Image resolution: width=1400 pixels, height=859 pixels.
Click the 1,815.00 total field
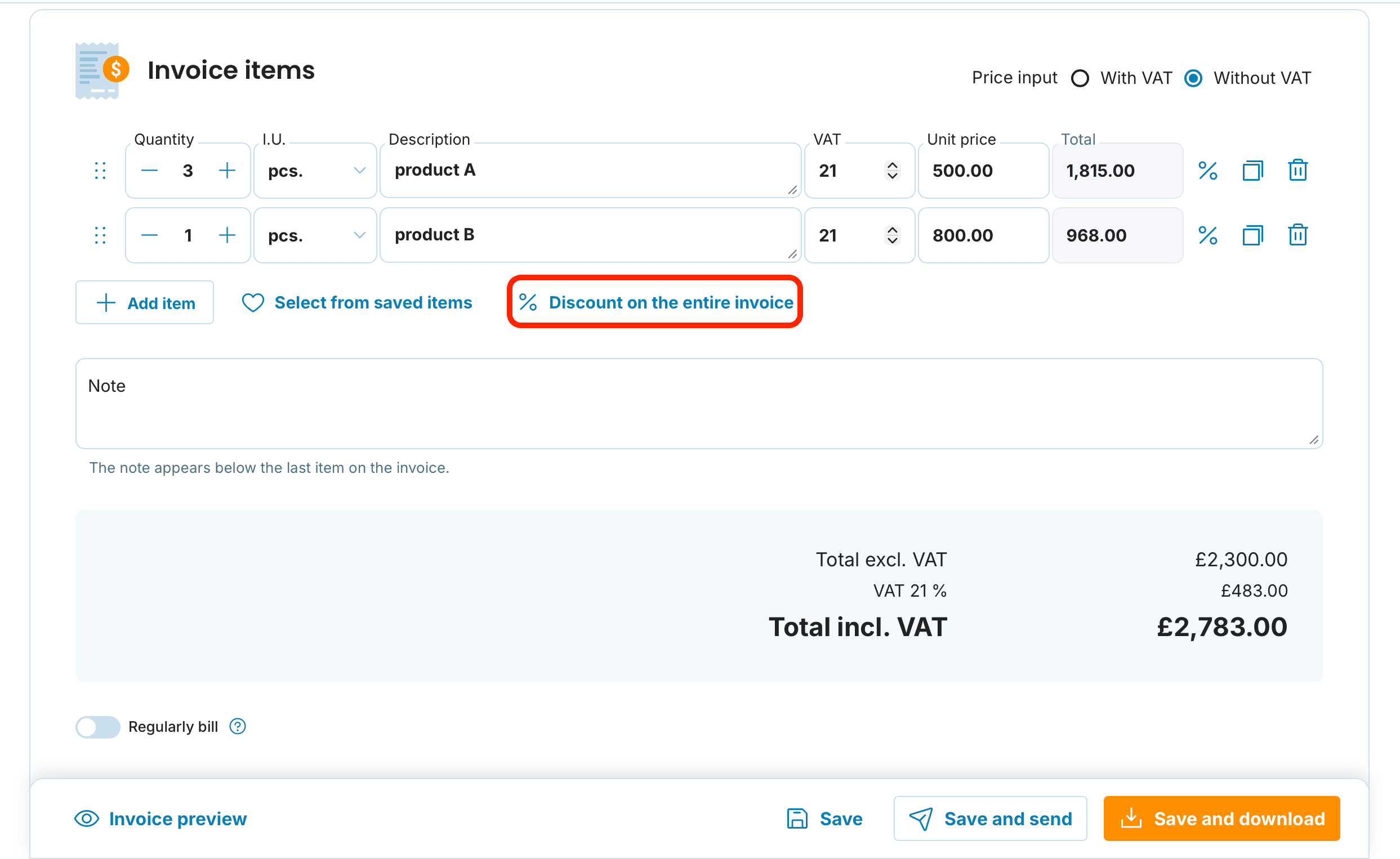click(1118, 171)
